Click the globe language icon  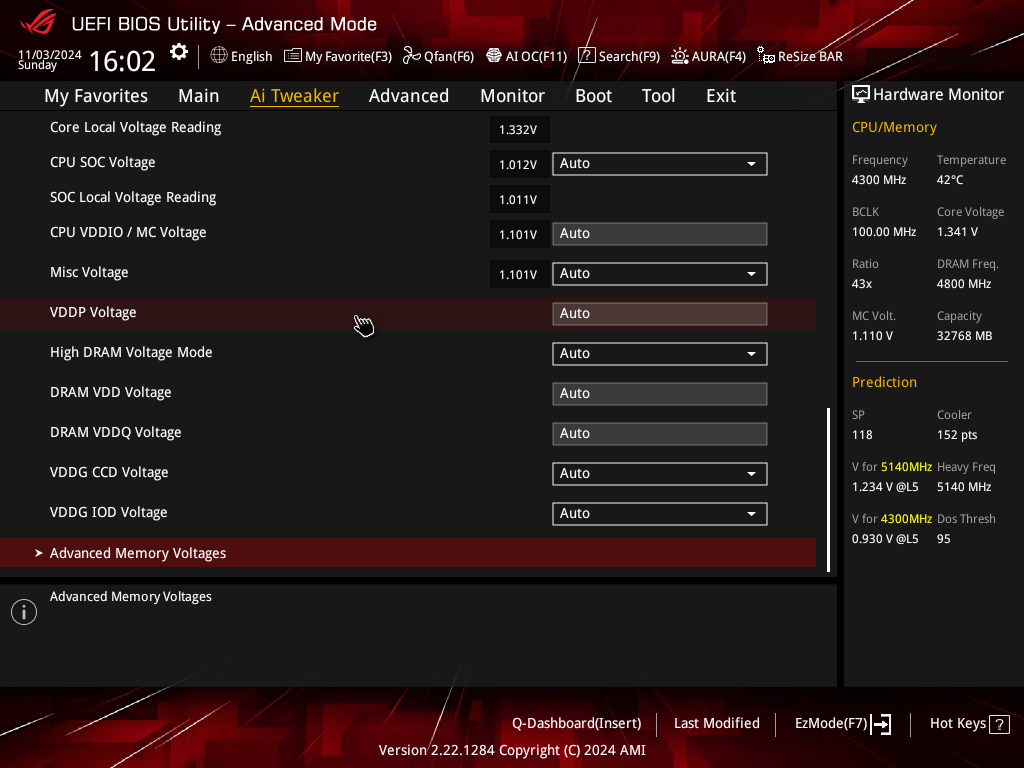pos(219,56)
